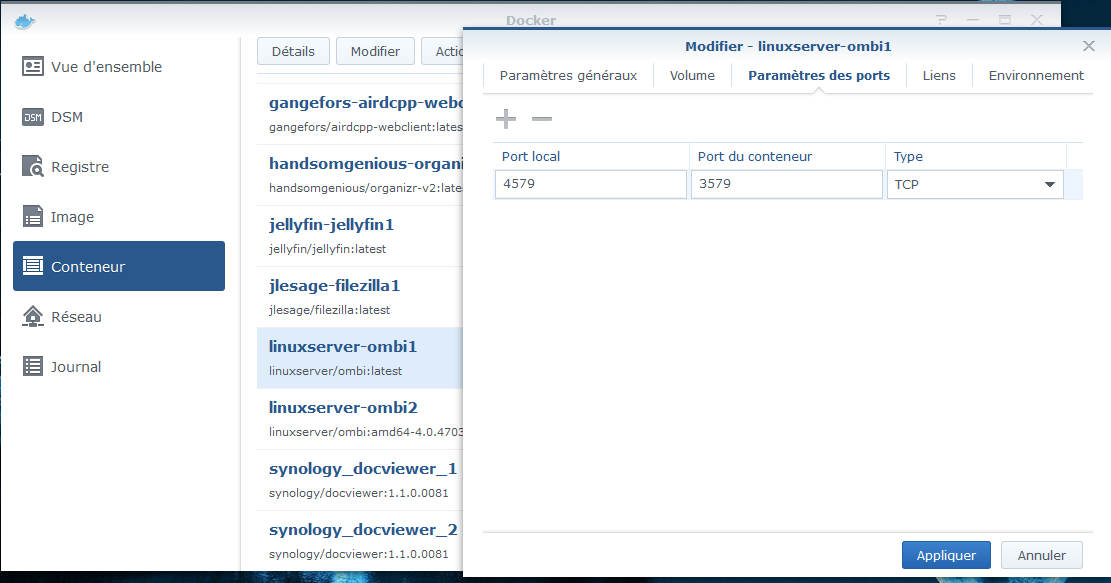Switch to Paramètres généraux tab
Image resolution: width=1111 pixels, height=583 pixels.
[568, 75]
